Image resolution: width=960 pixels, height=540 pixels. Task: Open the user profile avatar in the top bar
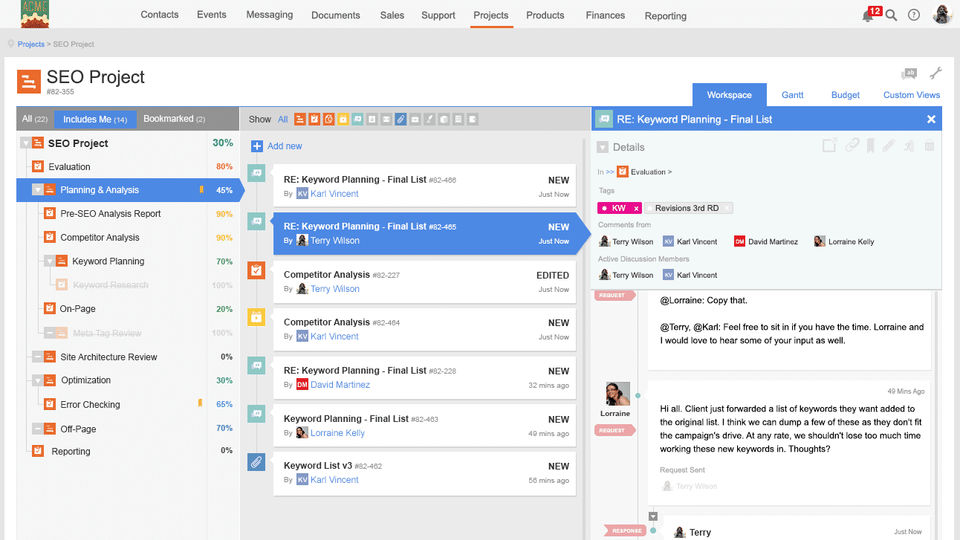click(x=942, y=15)
